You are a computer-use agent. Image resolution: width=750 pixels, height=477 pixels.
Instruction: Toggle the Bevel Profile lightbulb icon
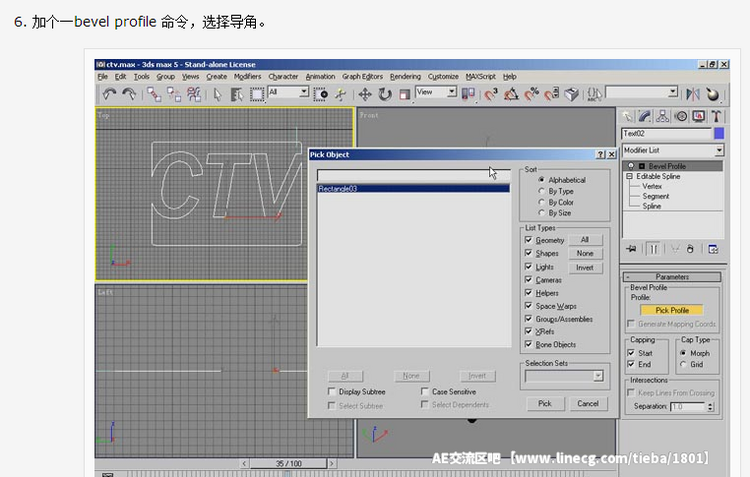[x=631, y=166]
